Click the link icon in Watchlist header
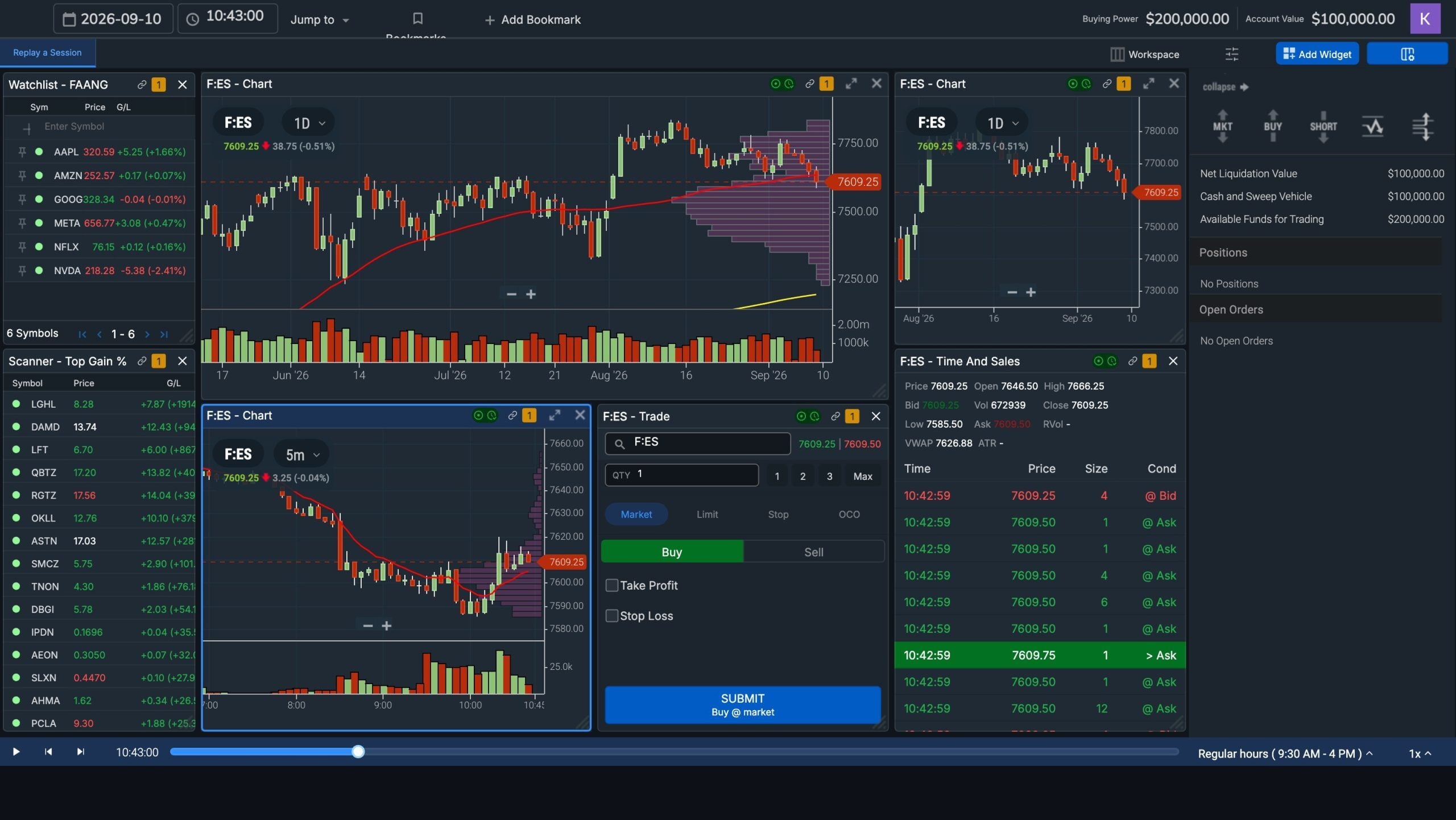The height and width of the screenshot is (820, 1456). 142,85
